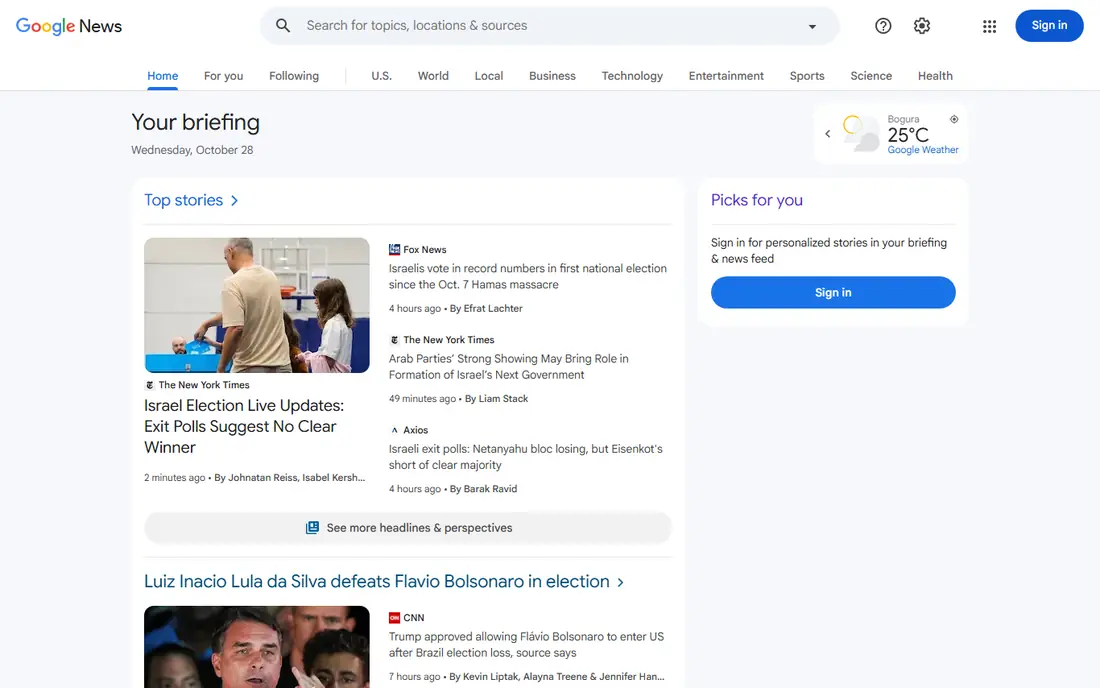This screenshot has width=1100, height=688.
Task: Select the Home tab
Action: click(163, 76)
